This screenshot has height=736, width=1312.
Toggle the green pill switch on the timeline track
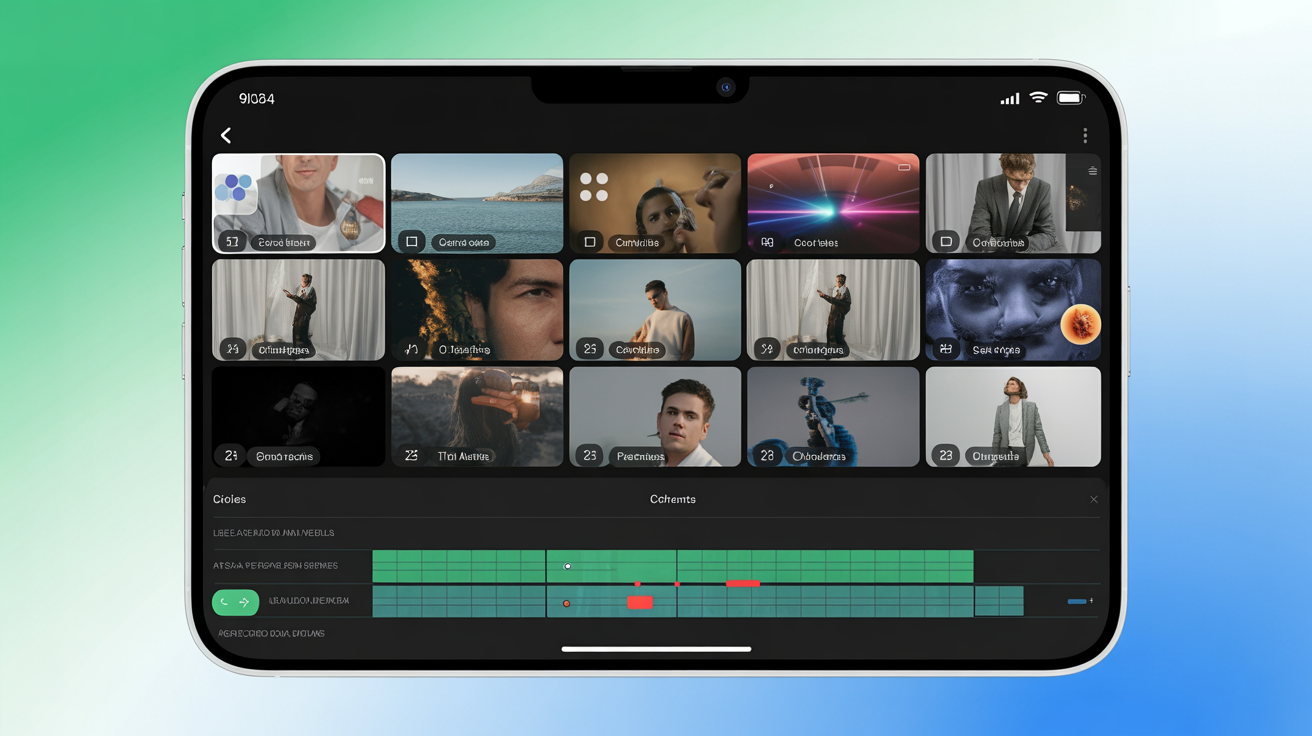pyautogui.click(x=235, y=602)
